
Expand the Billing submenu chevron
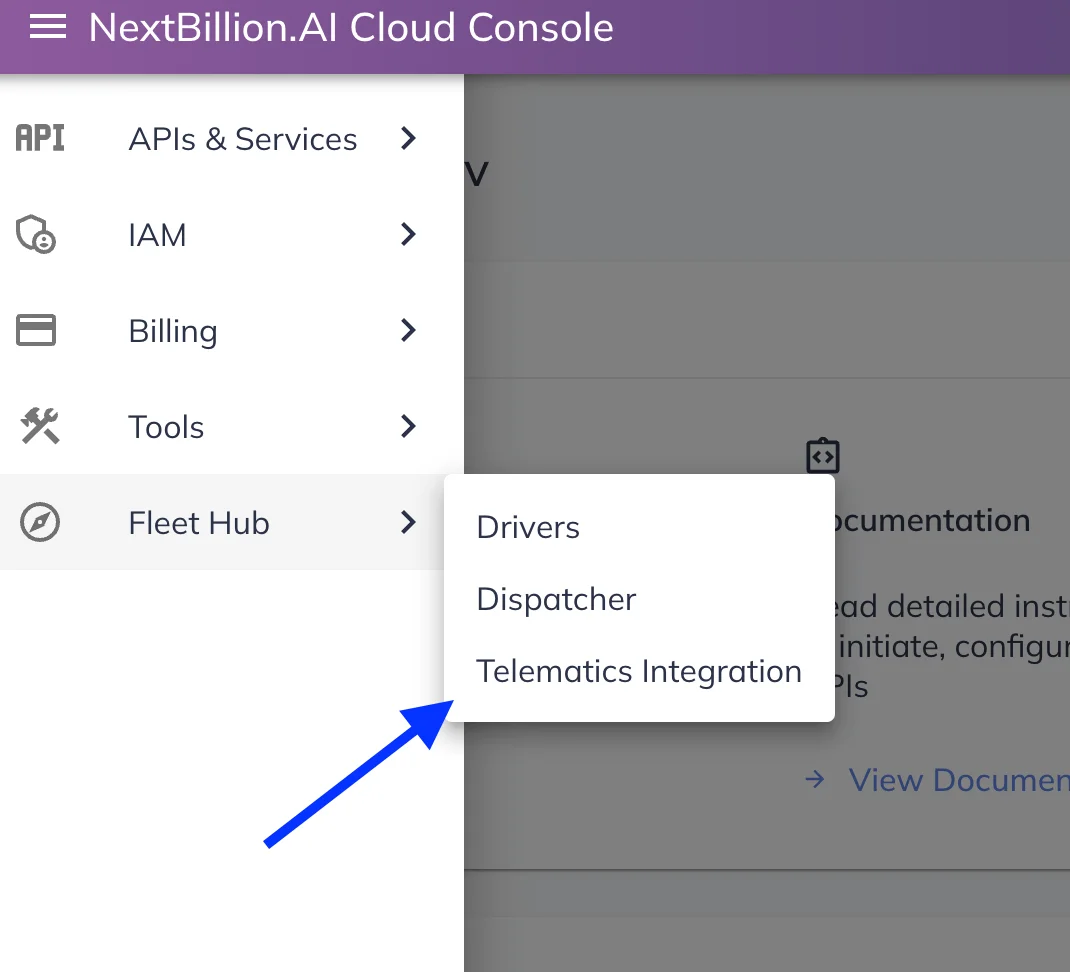(x=408, y=330)
